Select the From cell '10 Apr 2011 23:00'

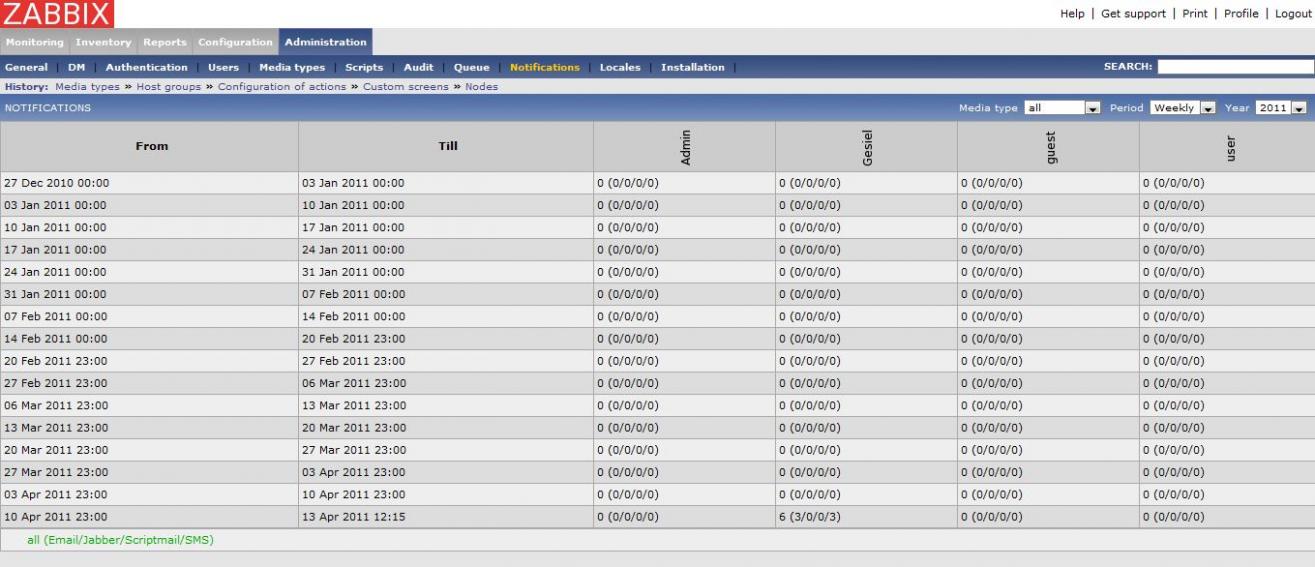click(x=149, y=516)
